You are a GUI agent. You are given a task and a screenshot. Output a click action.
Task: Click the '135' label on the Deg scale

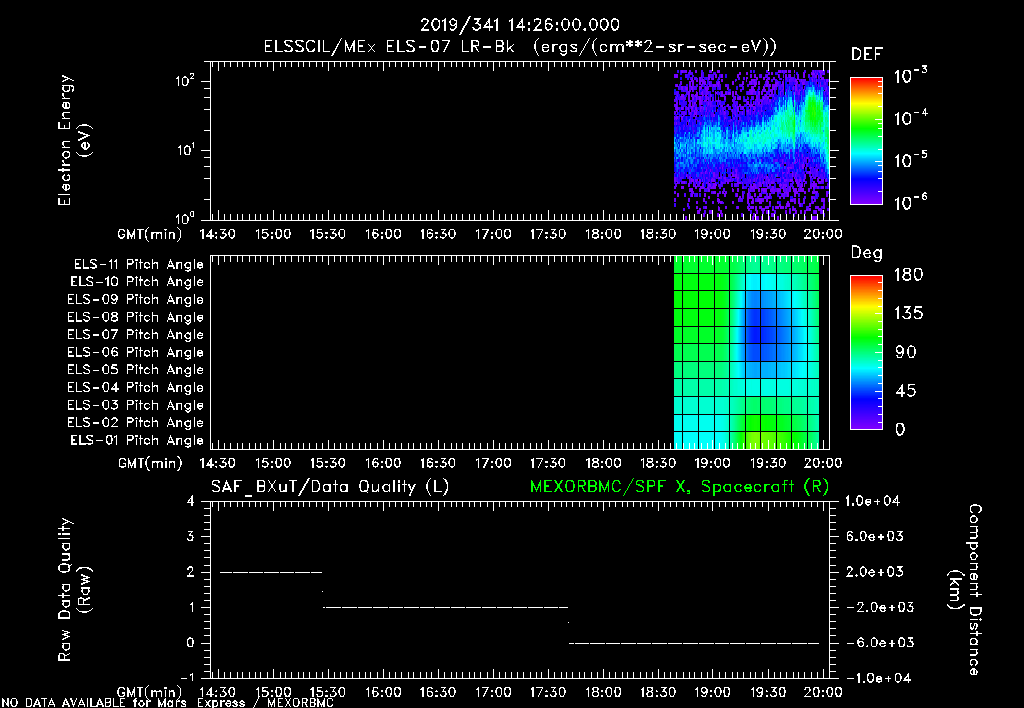pyautogui.click(x=908, y=314)
